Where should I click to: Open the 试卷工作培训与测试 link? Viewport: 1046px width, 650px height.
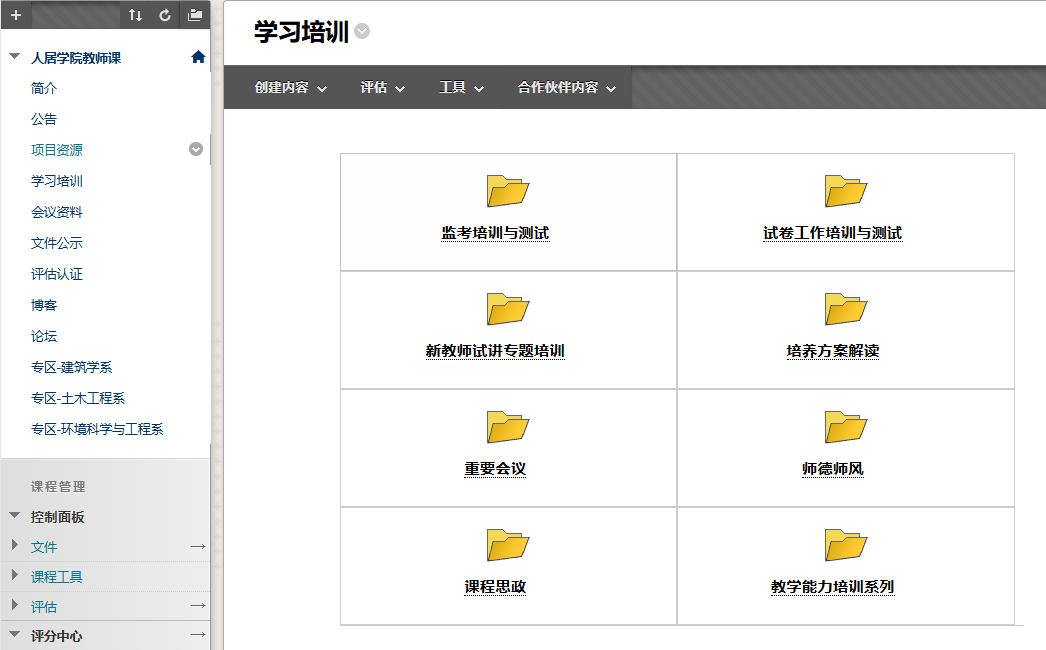[x=832, y=233]
